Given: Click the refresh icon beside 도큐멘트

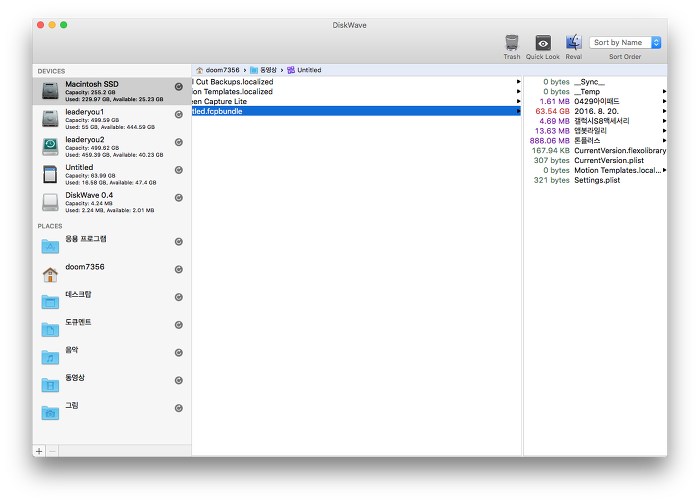Looking at the screenshot, I should [179, 324].
